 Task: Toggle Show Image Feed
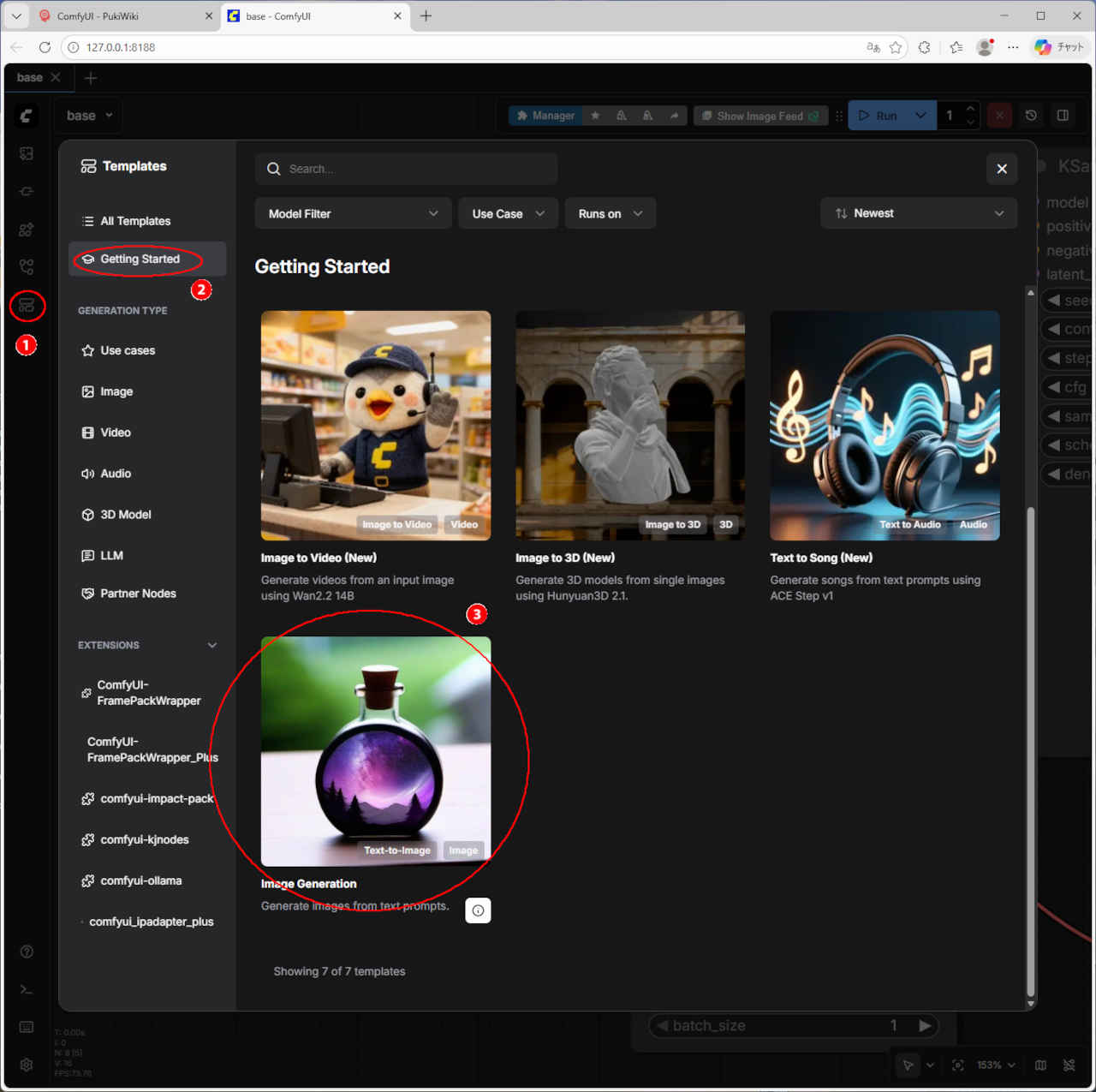coord(759,116)
